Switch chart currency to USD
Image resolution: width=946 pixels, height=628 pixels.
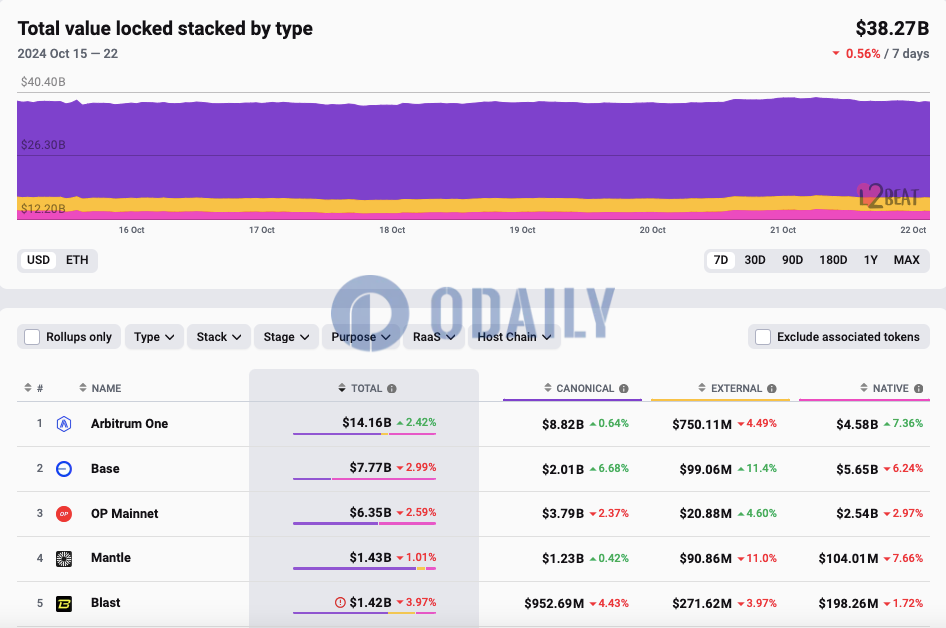coord(38,260)
